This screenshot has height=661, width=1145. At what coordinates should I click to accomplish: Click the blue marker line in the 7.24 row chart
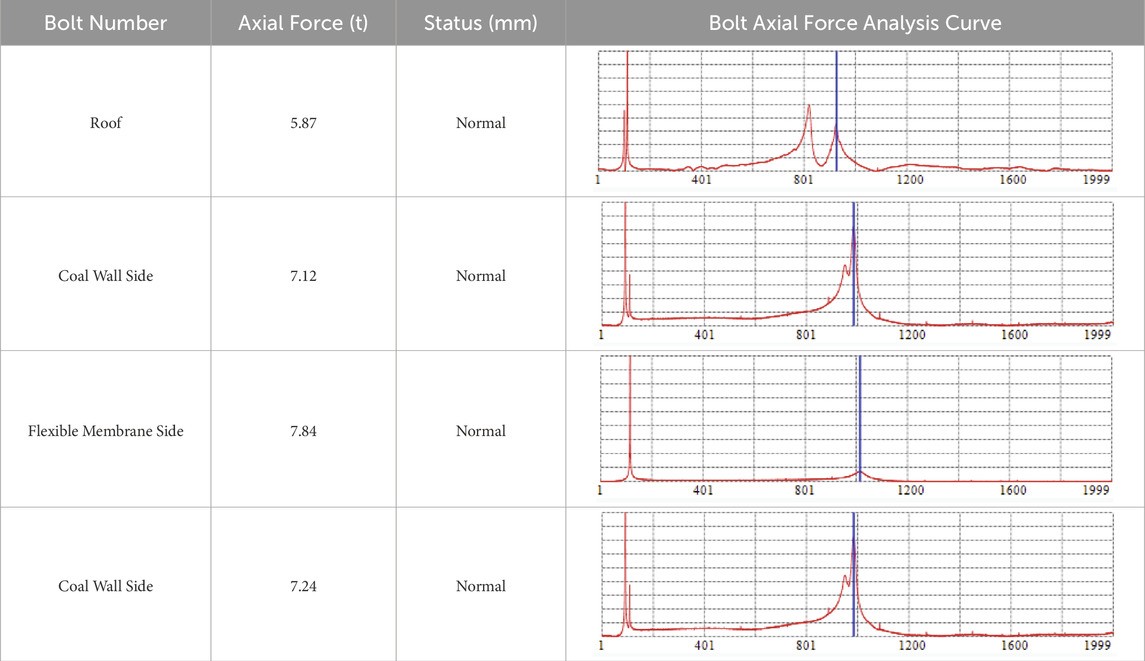[x=853, y=574]
